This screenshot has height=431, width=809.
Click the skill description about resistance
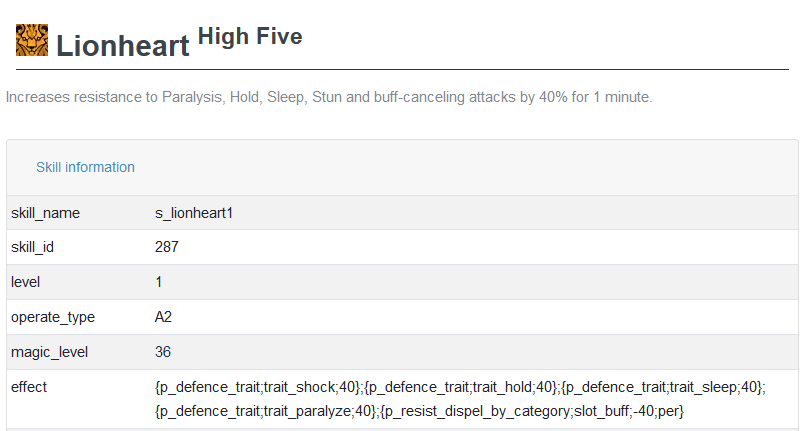[329, 98]
